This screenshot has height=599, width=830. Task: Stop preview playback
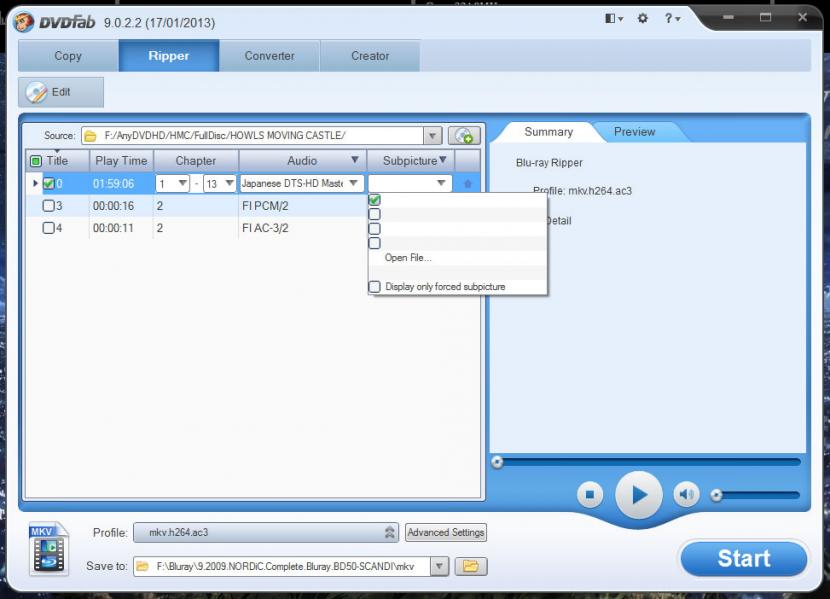[x=590, y=495]
